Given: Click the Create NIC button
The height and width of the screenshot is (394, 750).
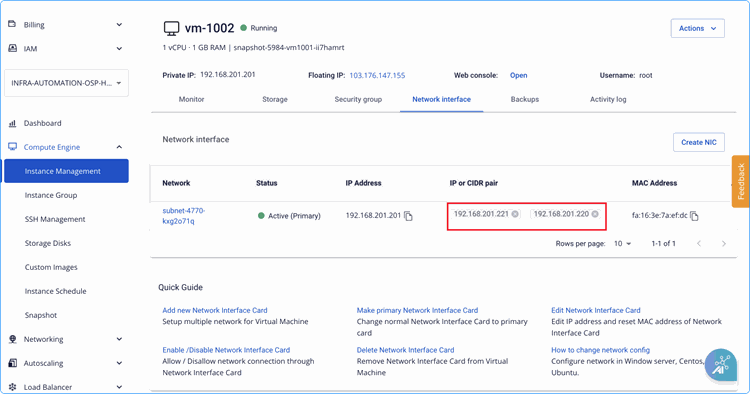Looking at the screenshot, I should 699,142.
